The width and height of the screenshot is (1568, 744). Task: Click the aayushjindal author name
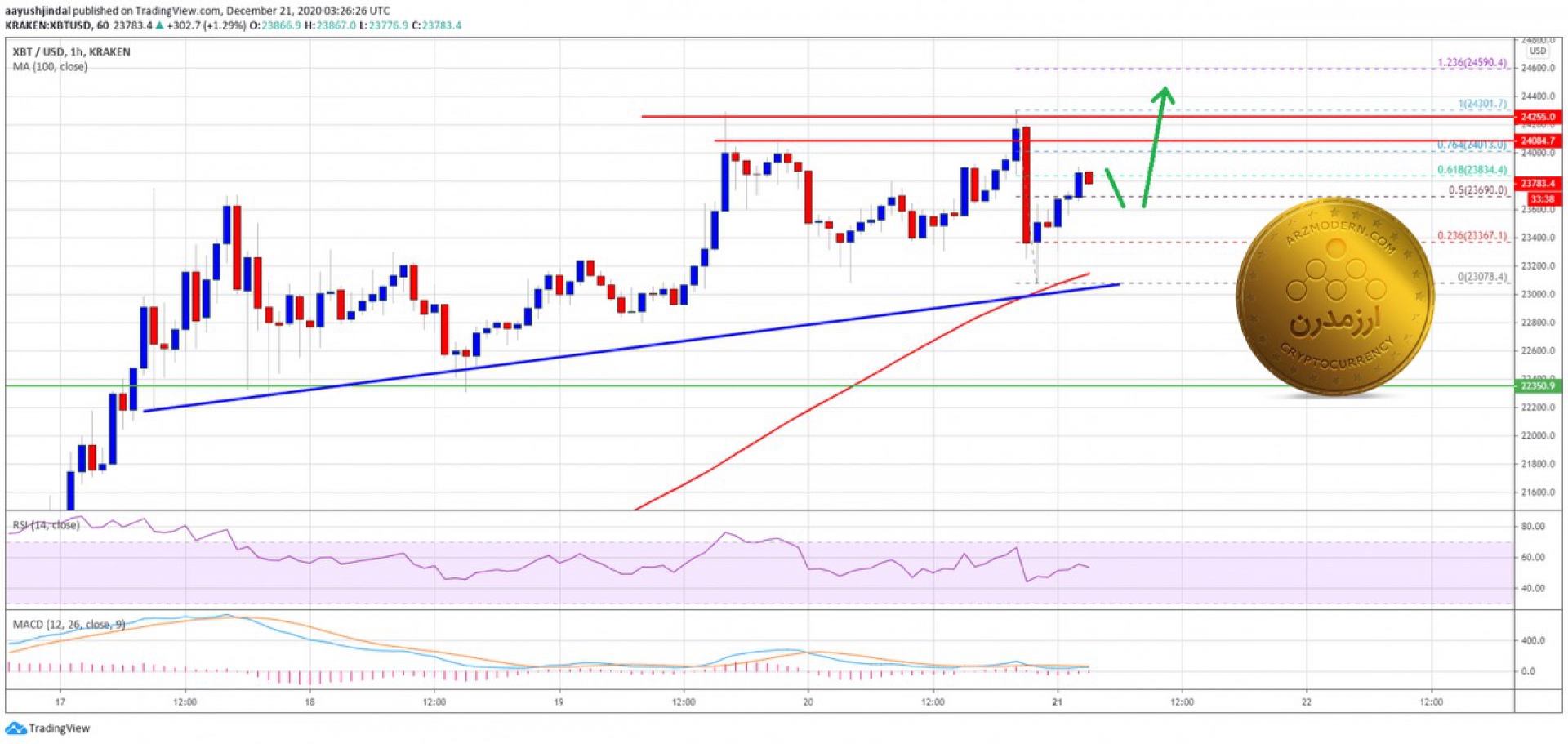pyautogui.click(x=38, y=11)
